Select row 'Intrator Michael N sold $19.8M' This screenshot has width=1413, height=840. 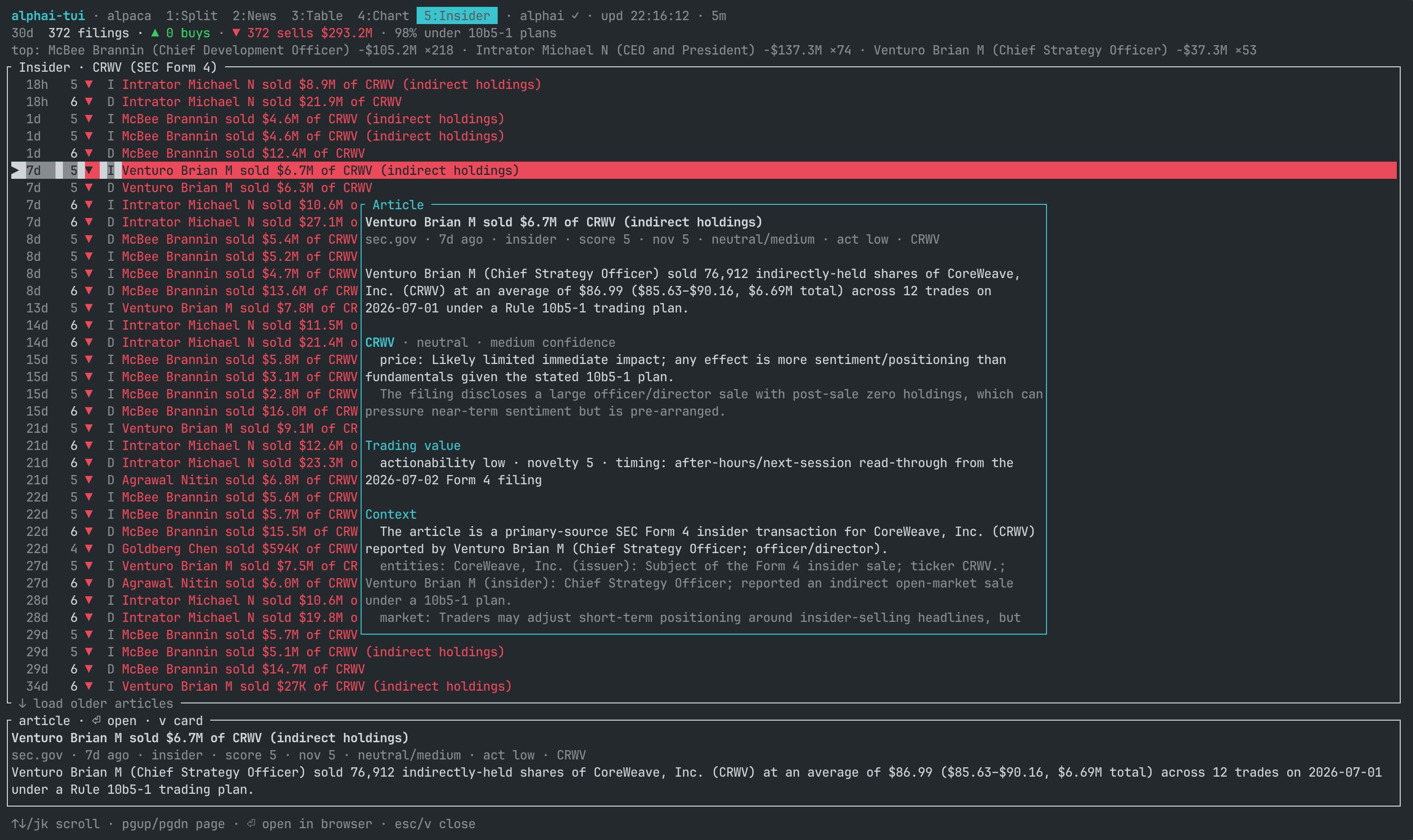(185, 617)
